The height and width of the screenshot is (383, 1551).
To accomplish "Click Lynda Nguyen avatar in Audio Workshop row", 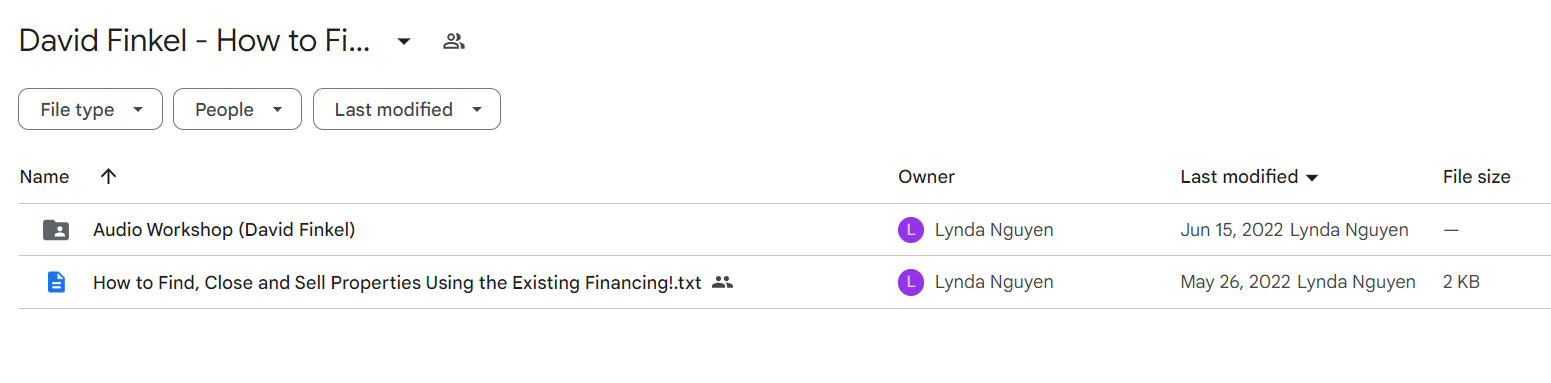I will click(910, 230).
